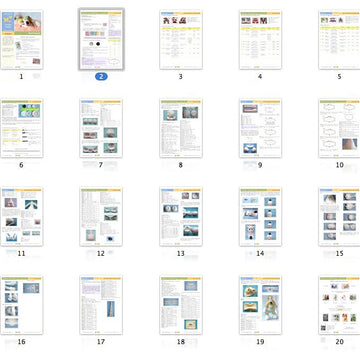The width and height of the screenshot is (360, 360).
Task: Click the page number label 20
Action: tap(340, 342)
